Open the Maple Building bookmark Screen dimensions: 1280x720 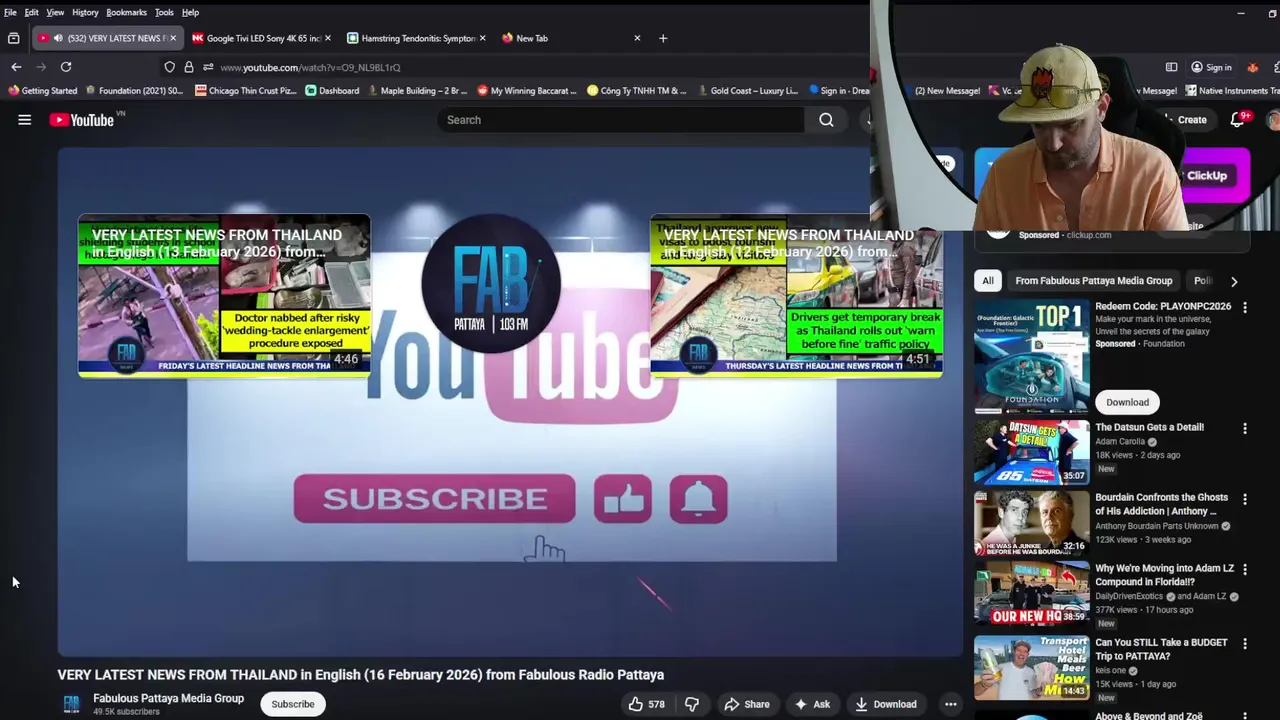(x=417, y=90)
